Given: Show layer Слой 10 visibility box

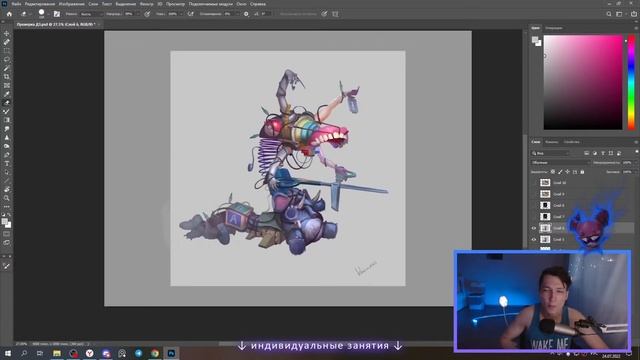Looking at the screenshot, I should (x=534, y=182).
